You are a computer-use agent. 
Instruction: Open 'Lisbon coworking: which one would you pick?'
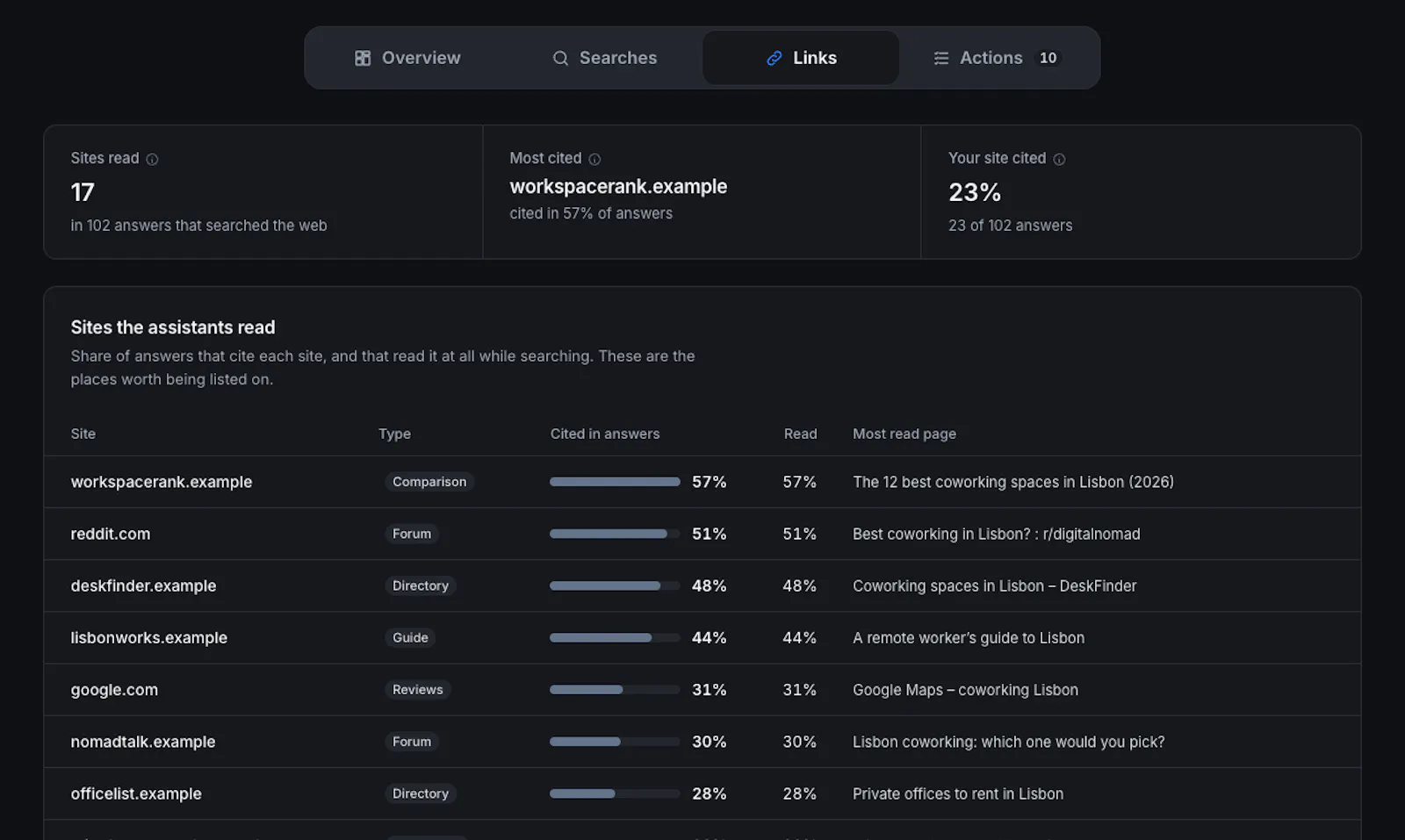[x=1009, y=742]
